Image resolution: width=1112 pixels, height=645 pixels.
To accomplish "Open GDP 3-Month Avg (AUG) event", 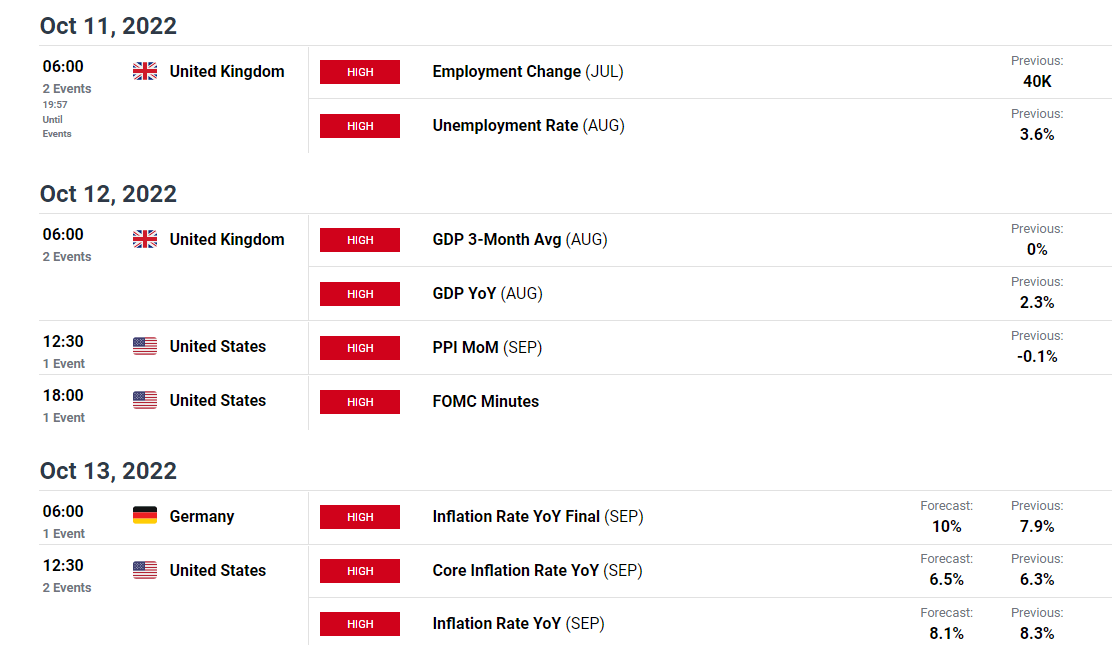I will 520,240.
